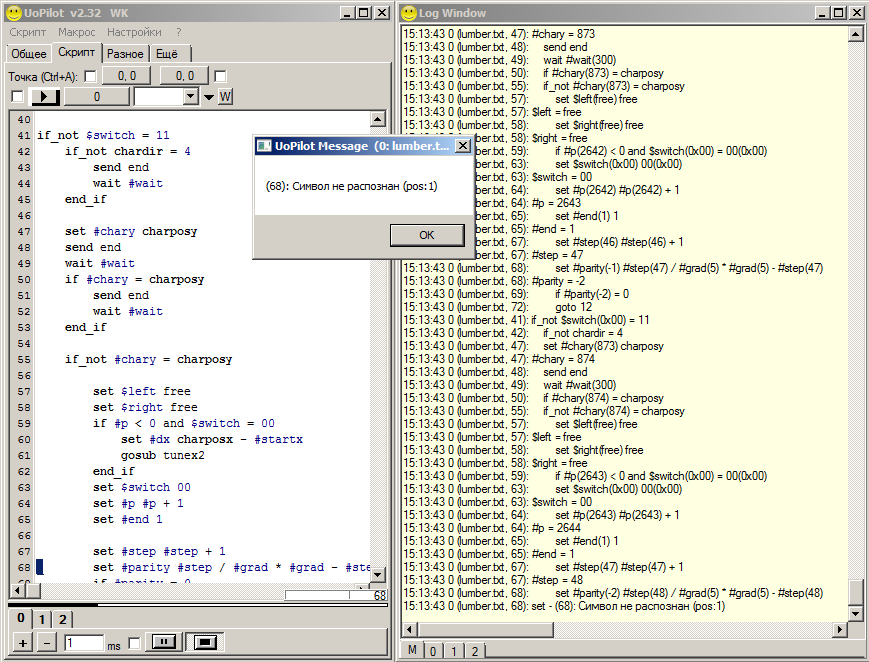Click OK in UoPilot Message dialog
The height and width of the screenshot is (662, 869).
point(427,235)
